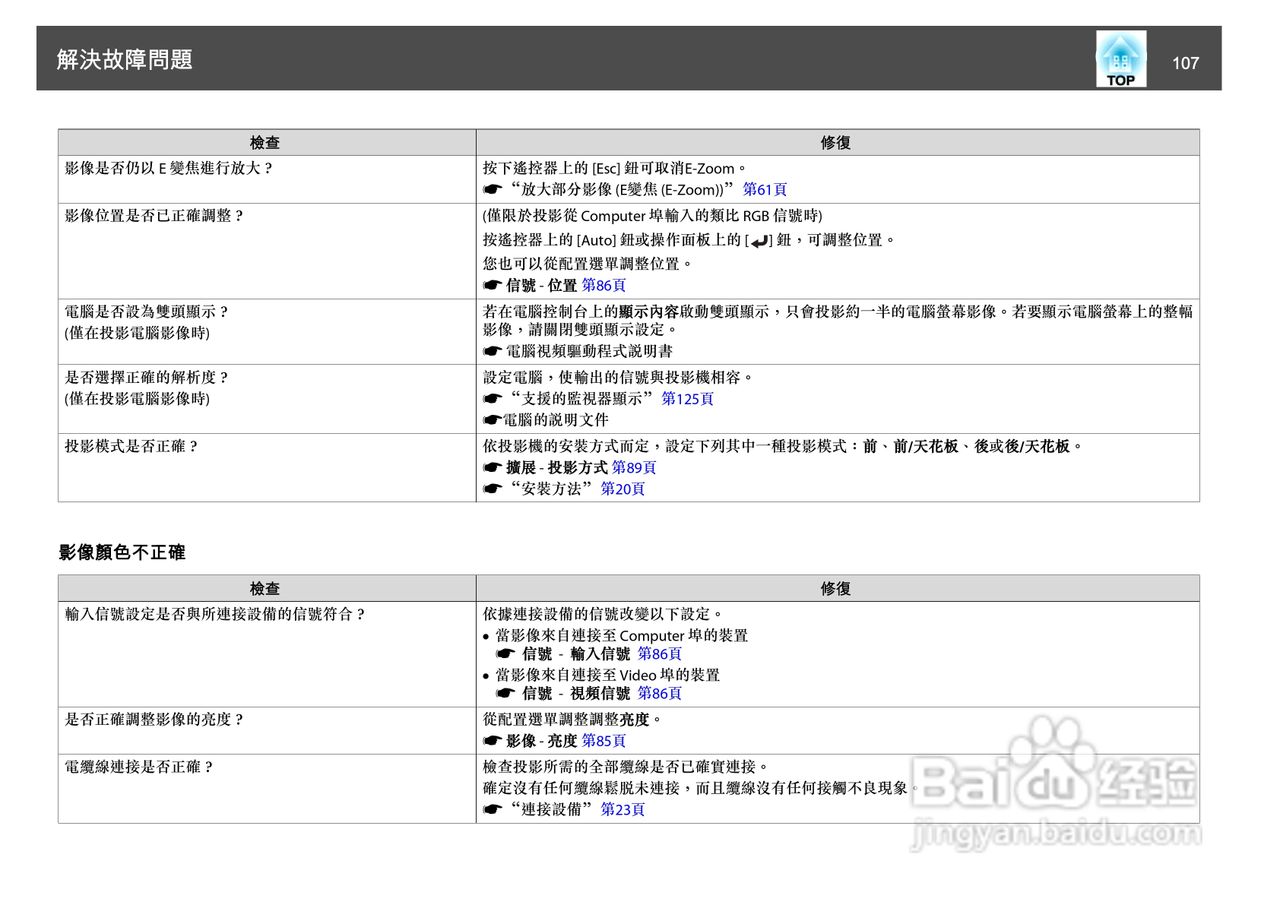Follow the 第125頁 page link
The width and height of the screenshot is (1280, 905).
(688, 398)
